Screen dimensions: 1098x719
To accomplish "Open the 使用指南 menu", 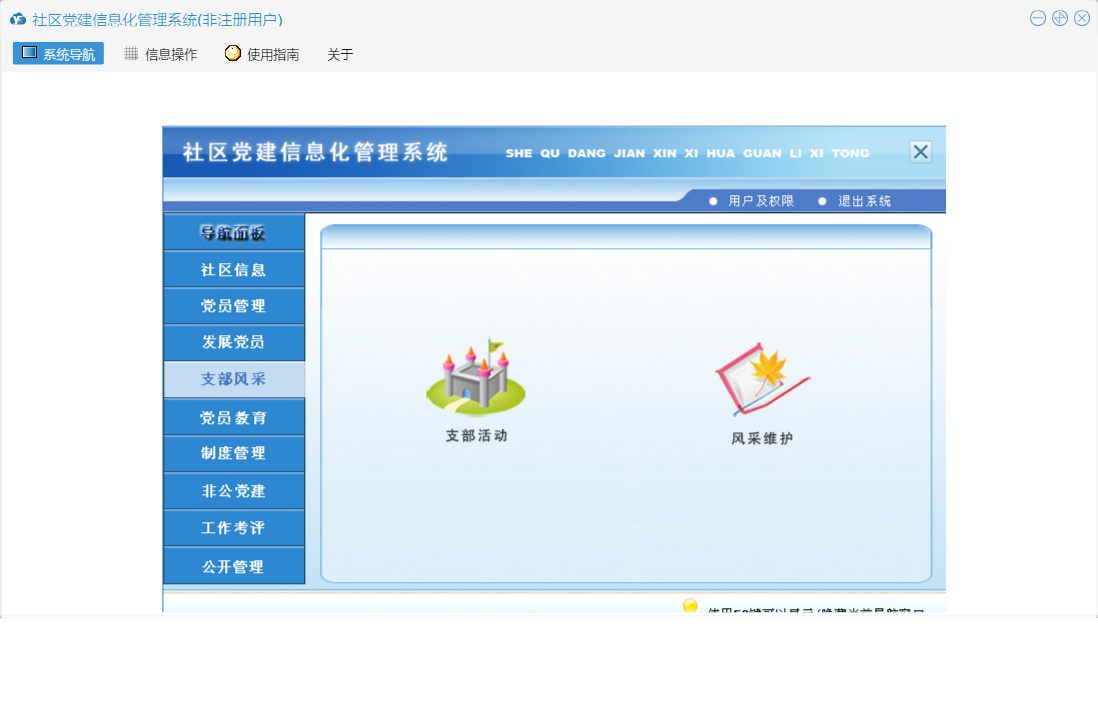I will point(263,54).
